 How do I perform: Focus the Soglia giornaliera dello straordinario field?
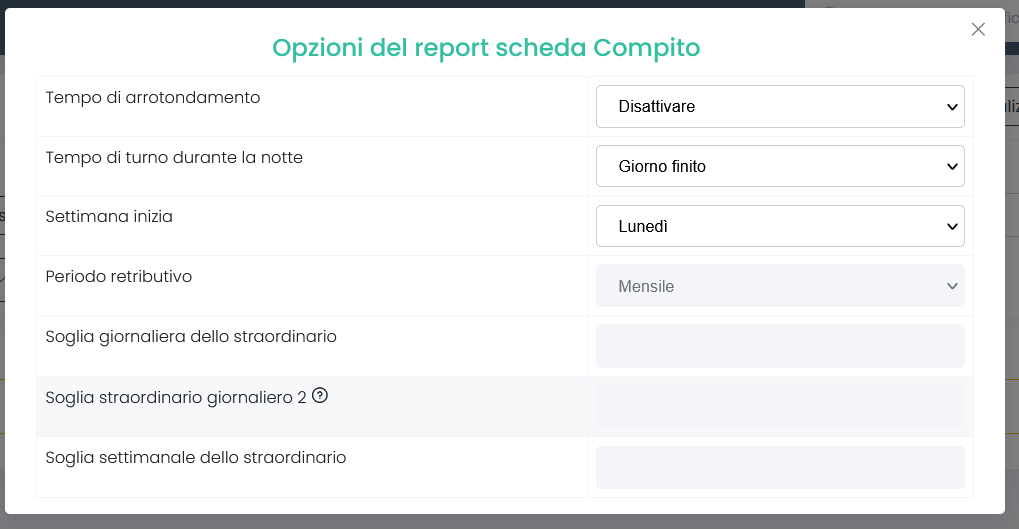click(x=780, y=346)
